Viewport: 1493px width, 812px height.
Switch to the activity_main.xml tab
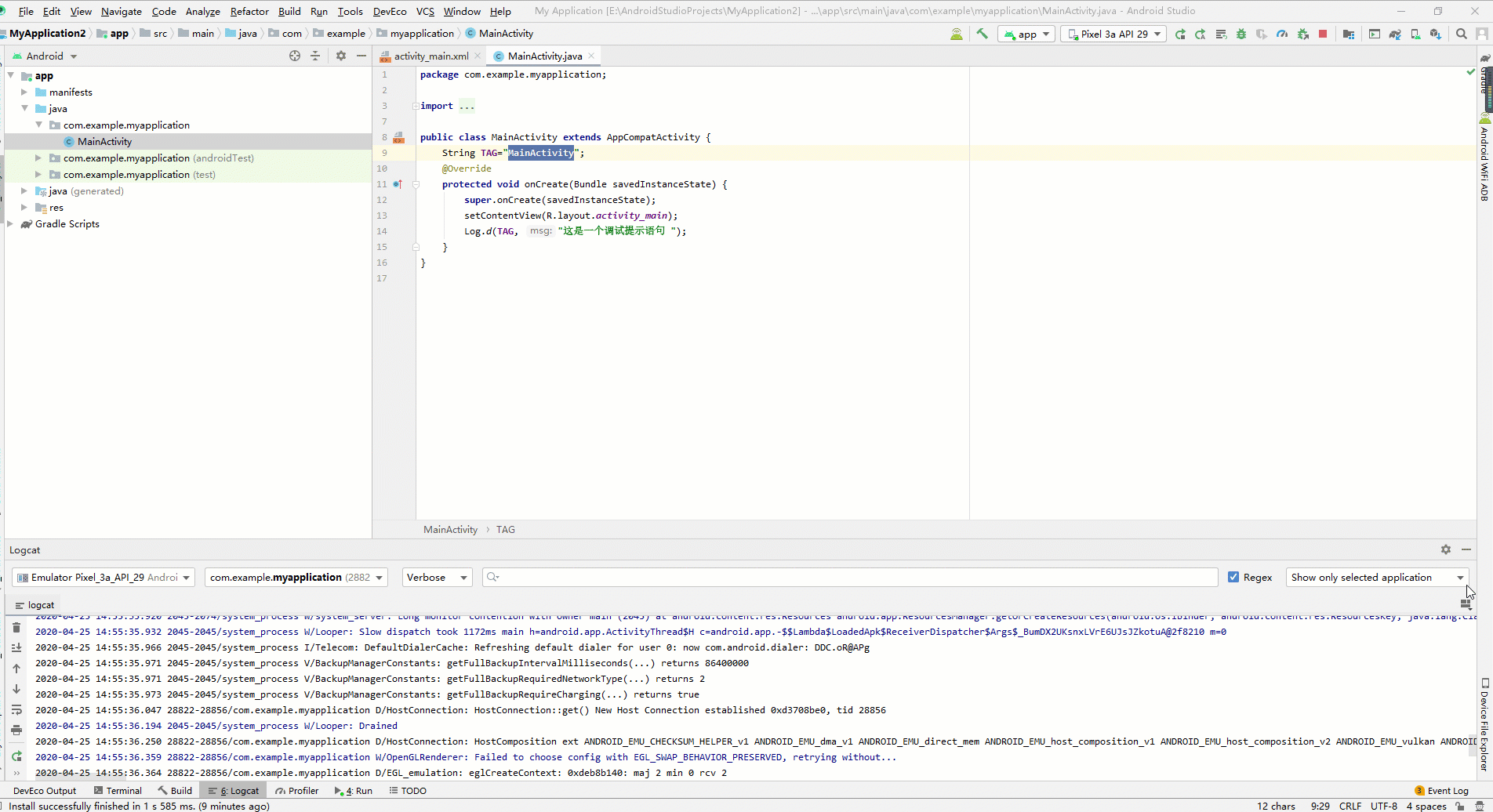[430, 56]
